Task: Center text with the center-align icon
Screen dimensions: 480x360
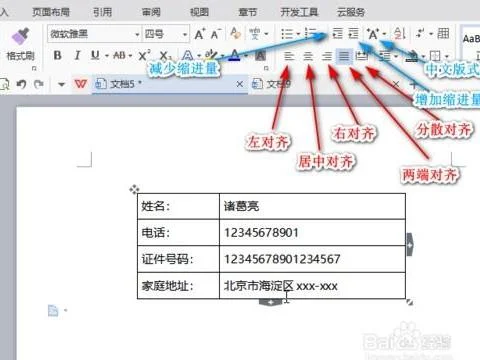Action: tap(308, 55)
